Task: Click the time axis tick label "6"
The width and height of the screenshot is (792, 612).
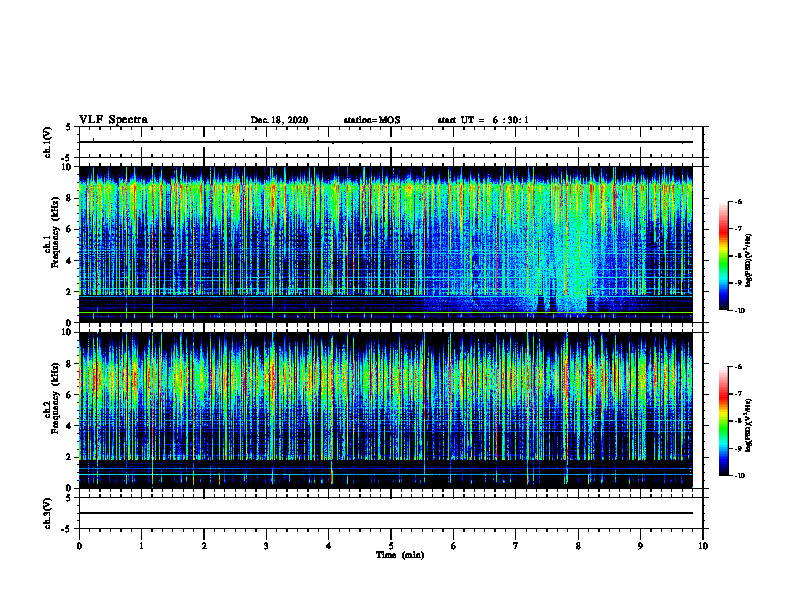Action: pos(454,546)
